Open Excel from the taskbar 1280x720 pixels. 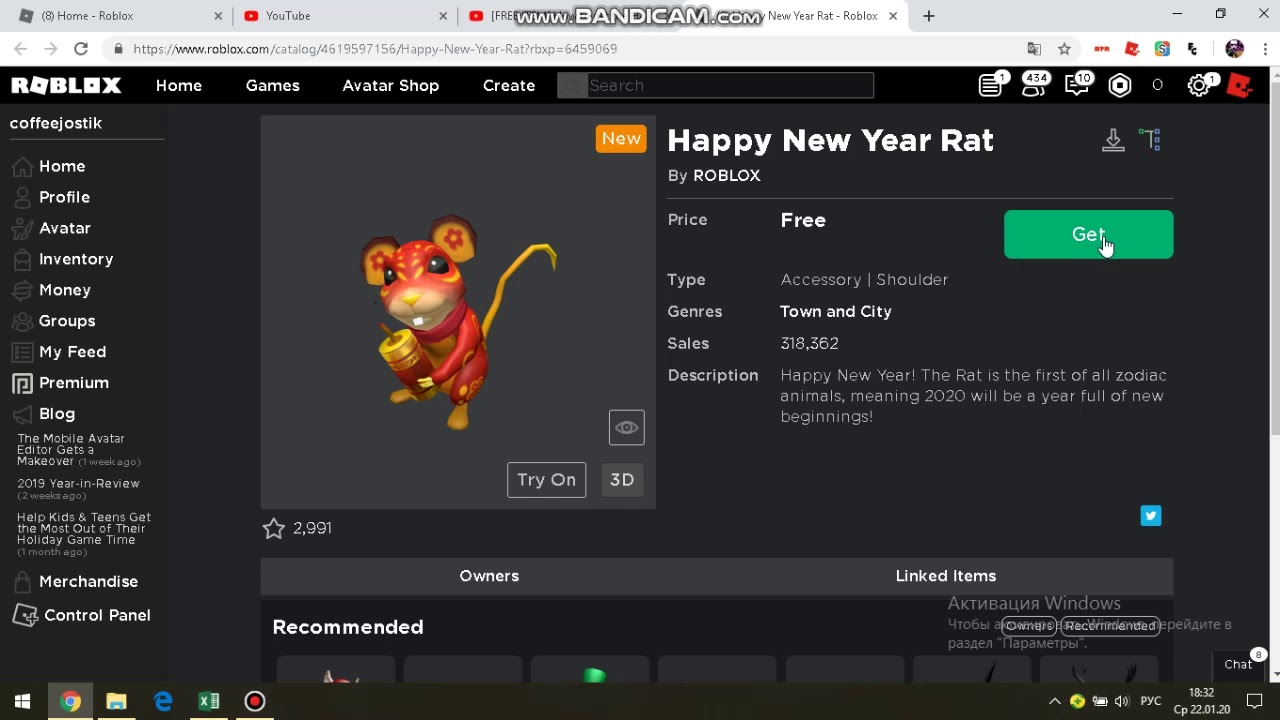209,701
